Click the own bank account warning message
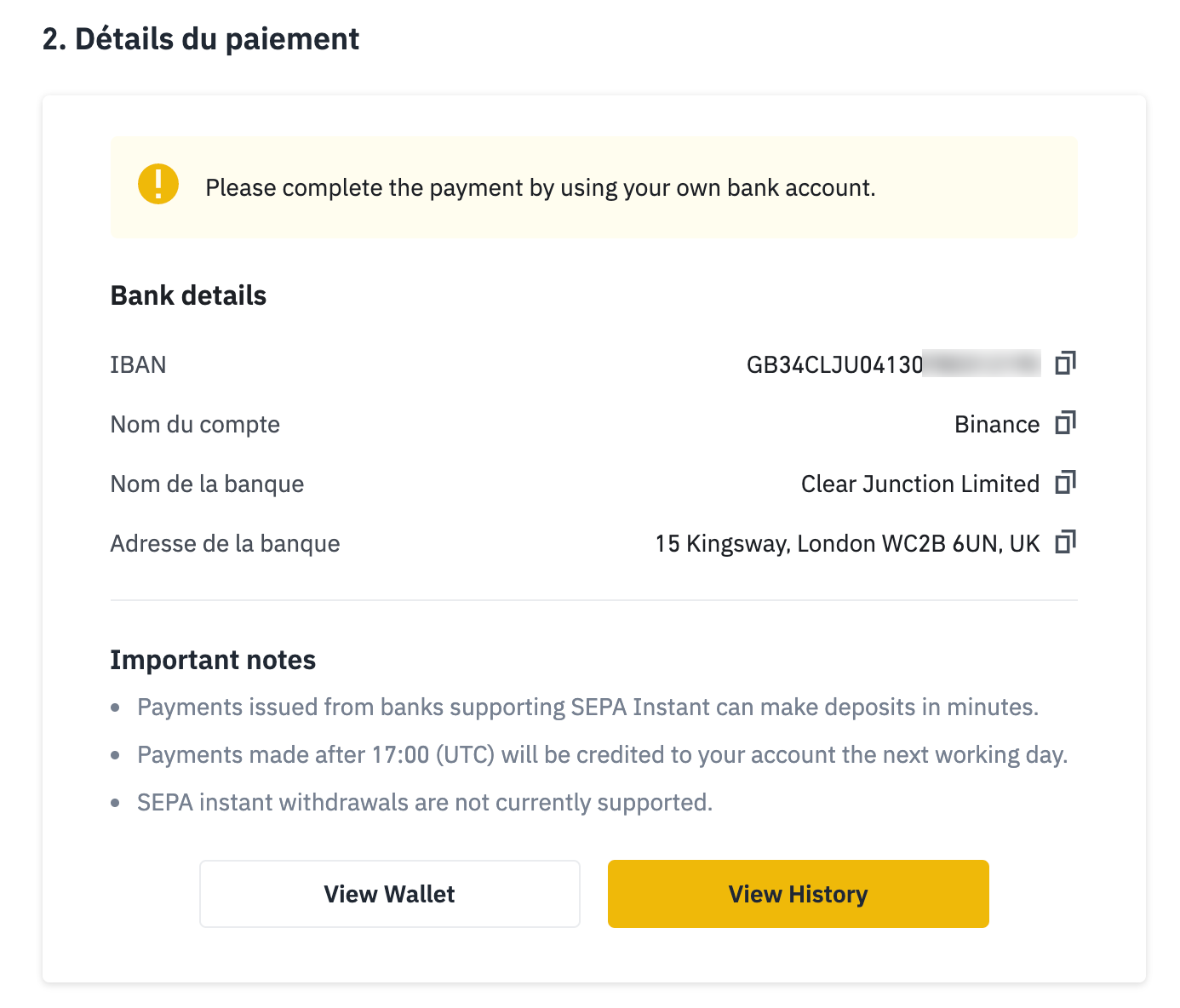Screen dimensions: 1180x1008 point(541,187)
